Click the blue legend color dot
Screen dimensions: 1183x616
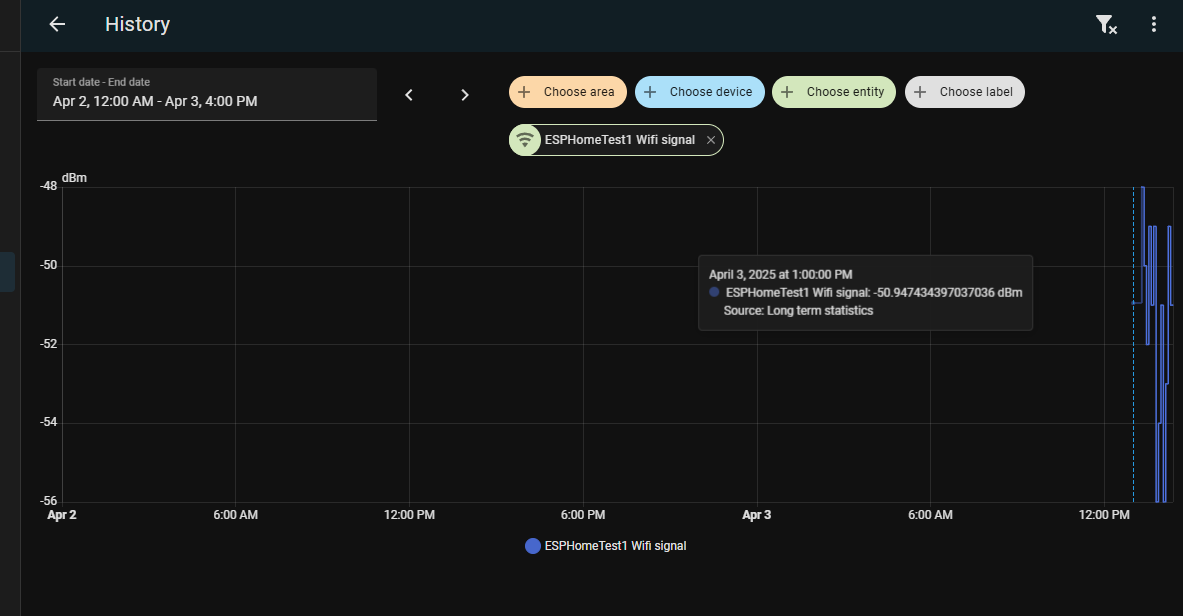533,546
